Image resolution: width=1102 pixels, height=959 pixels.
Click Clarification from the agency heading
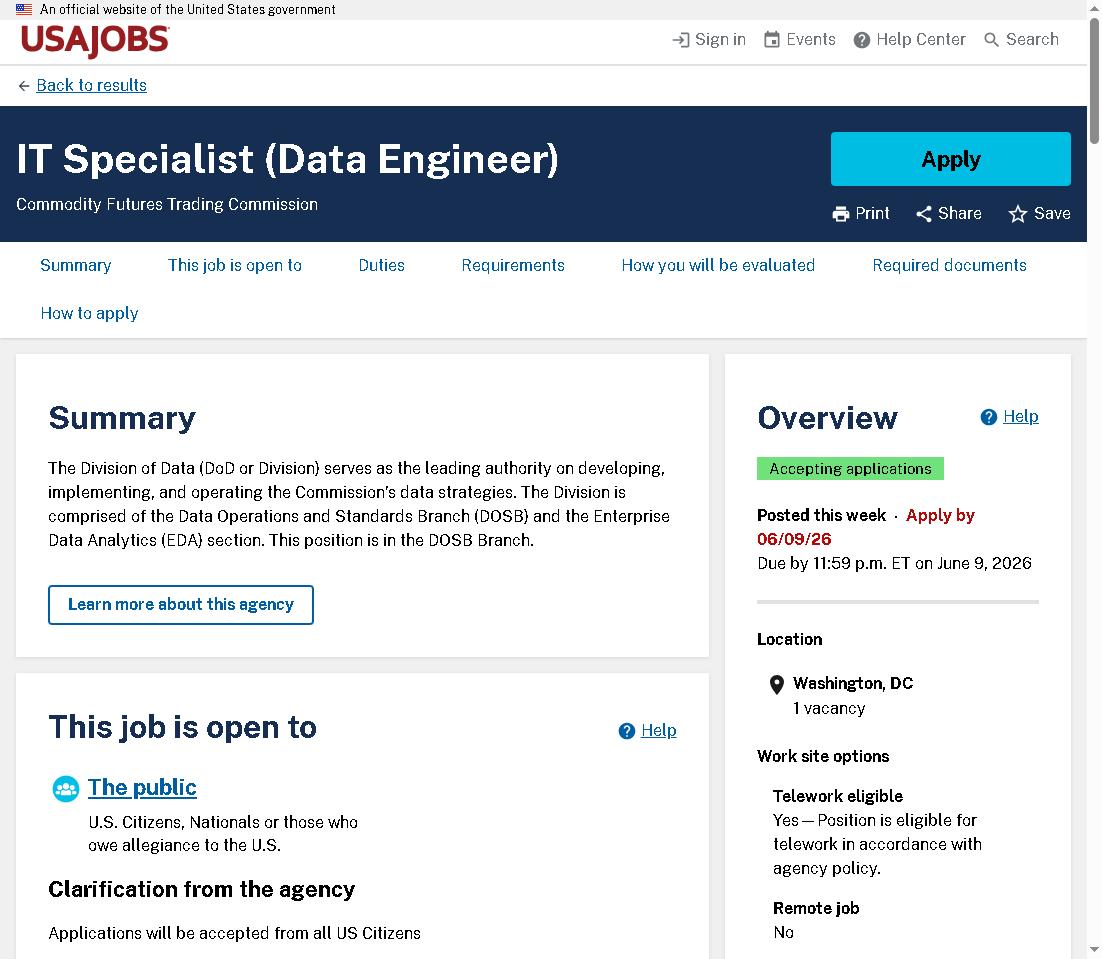point(202,889)
